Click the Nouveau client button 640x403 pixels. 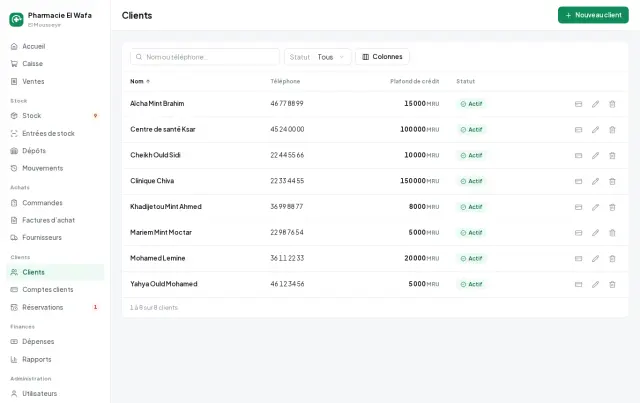[x=593, y=15]
